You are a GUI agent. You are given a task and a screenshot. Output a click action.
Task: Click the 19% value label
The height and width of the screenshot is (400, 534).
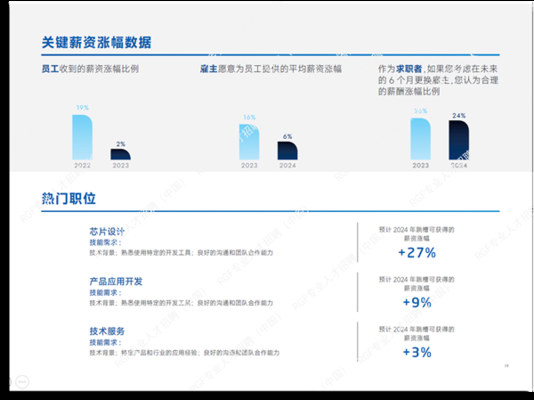[x=82, y=108]
